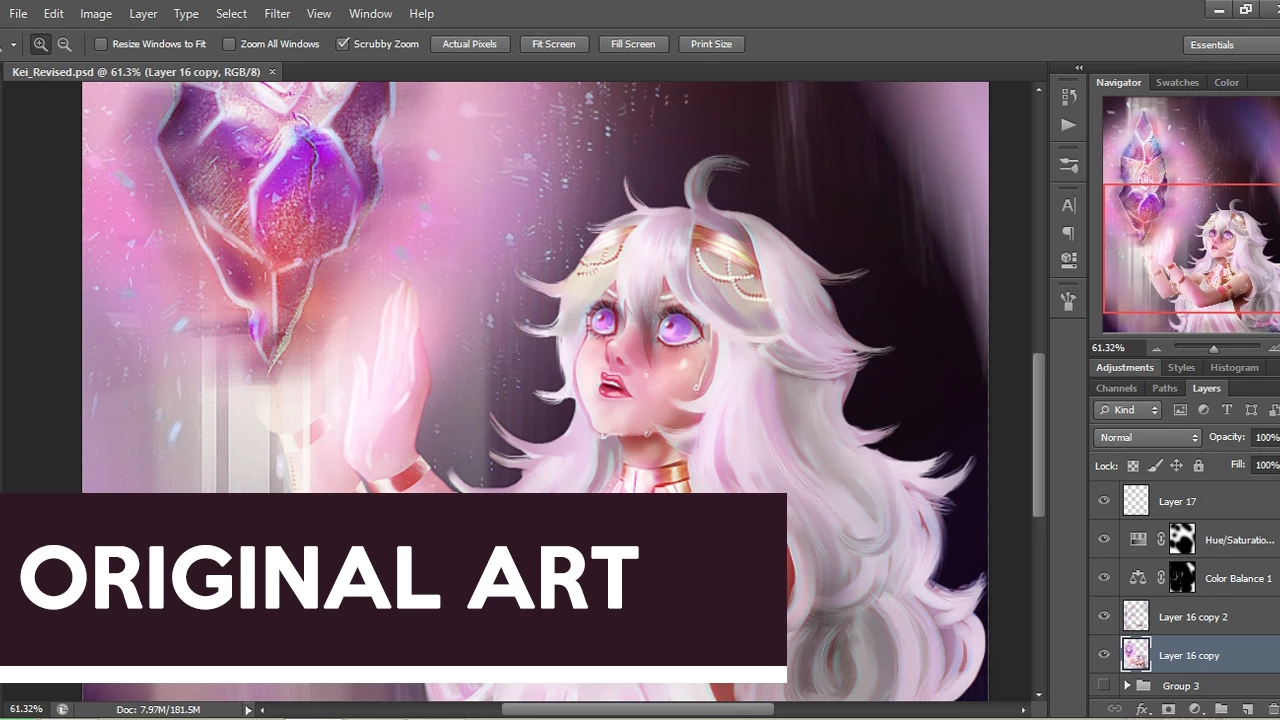Select the Zoom In tool icon

[40, 44]
